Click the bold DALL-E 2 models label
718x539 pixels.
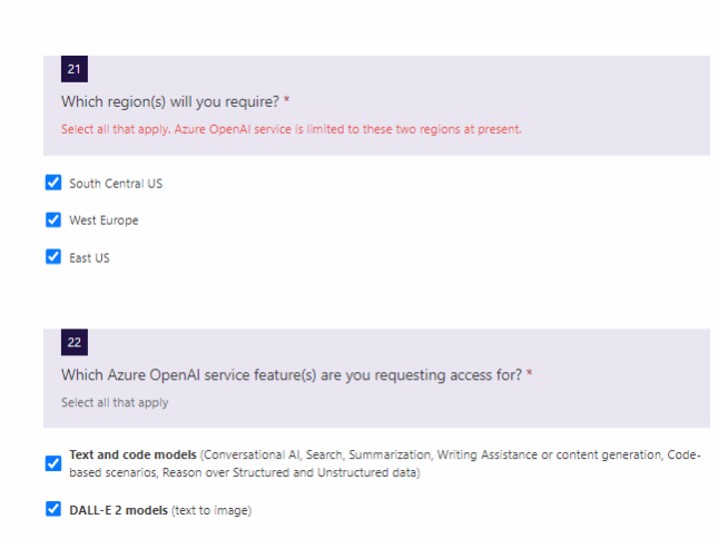[x=119, y=511]
